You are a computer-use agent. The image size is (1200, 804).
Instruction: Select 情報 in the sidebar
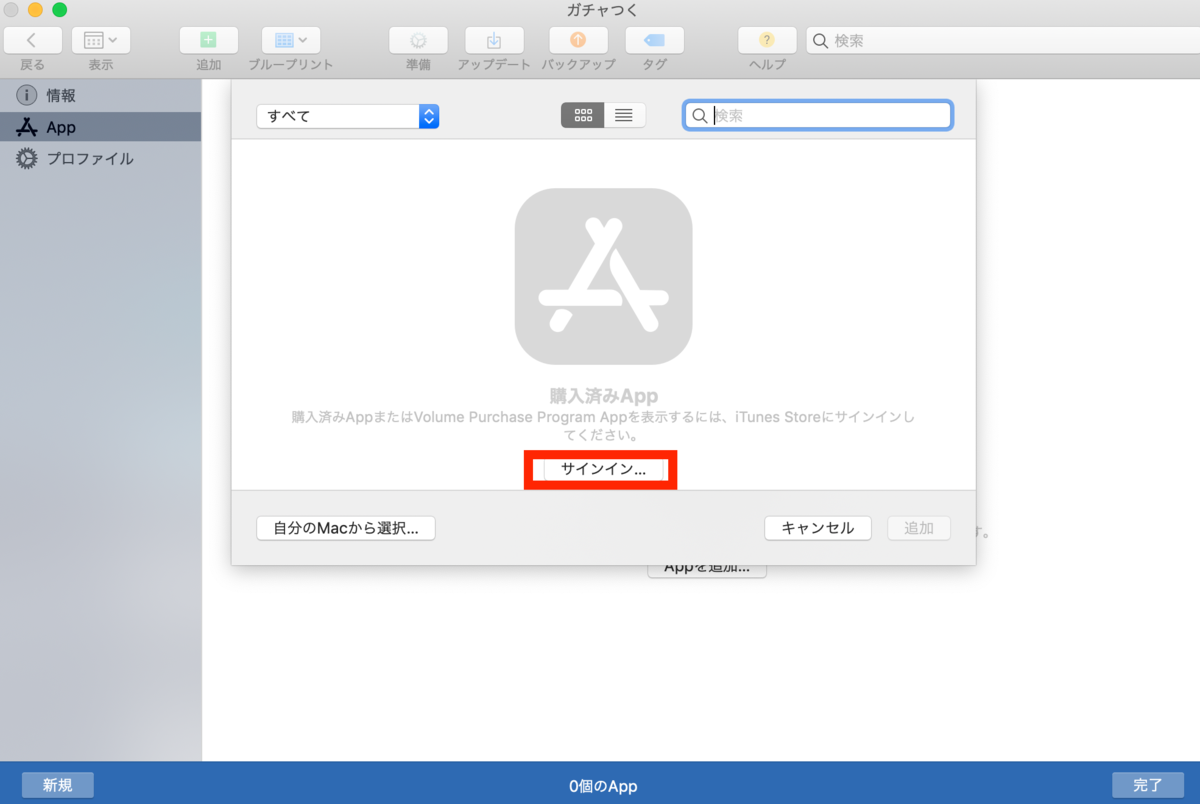tap(100, 96)
